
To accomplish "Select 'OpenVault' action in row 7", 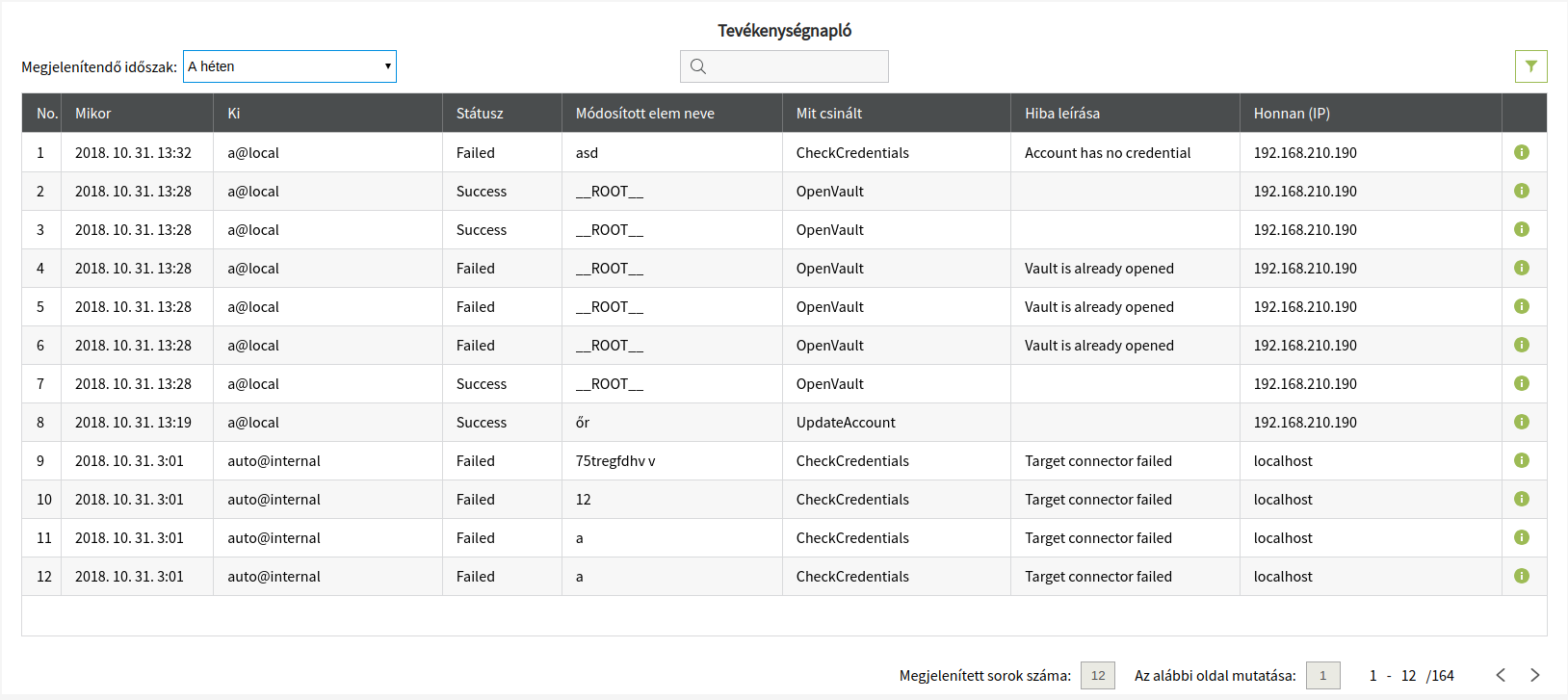I will click(x=830, y=384).
